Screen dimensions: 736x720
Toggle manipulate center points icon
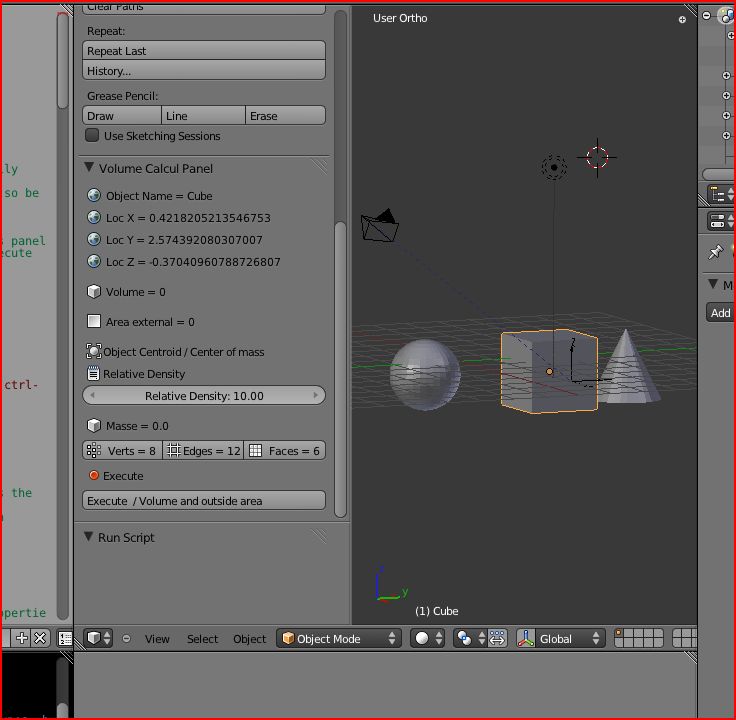tap(497, 638)
